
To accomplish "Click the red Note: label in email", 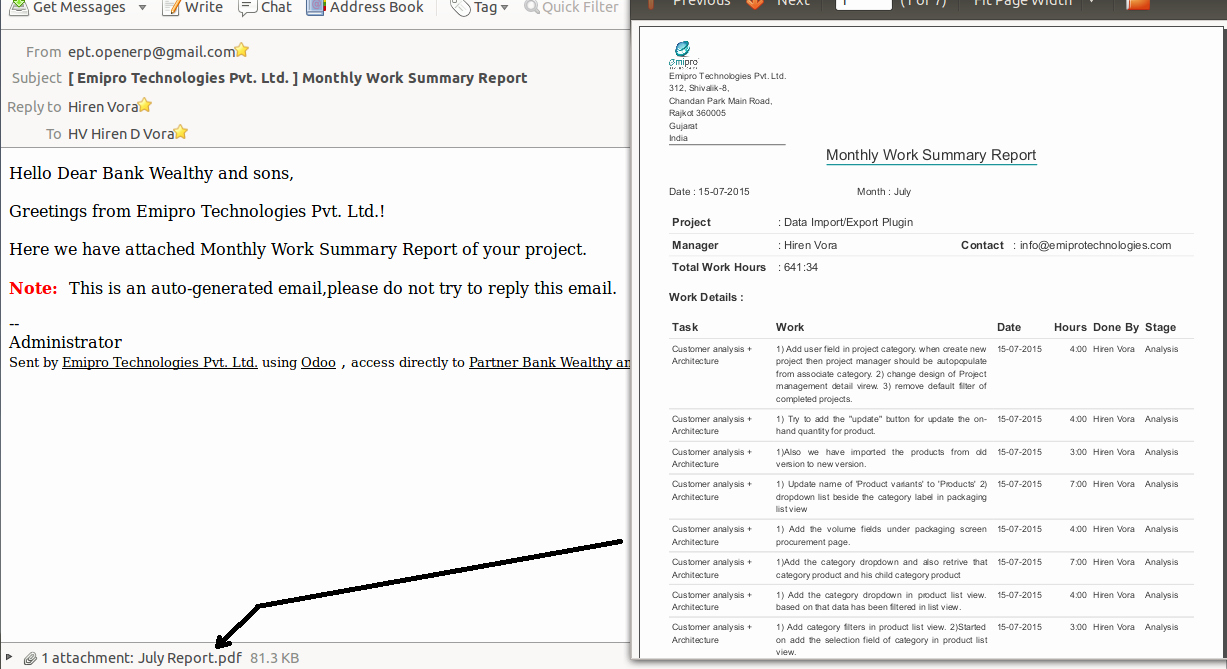I will [x=33, y=288].
